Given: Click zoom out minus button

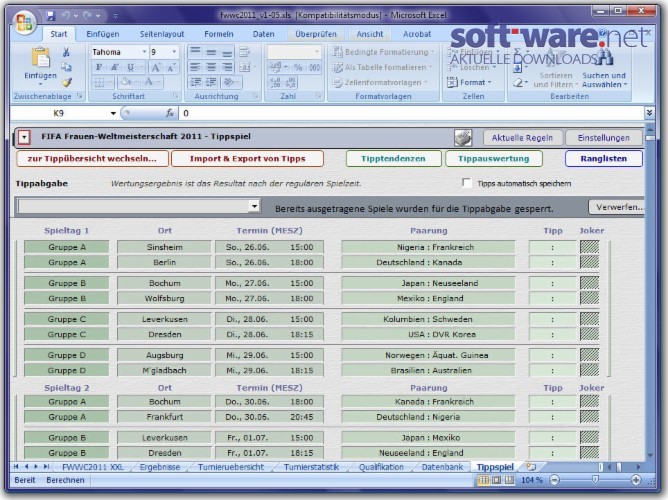Looking at the screenshot, I should coord(554,480).
